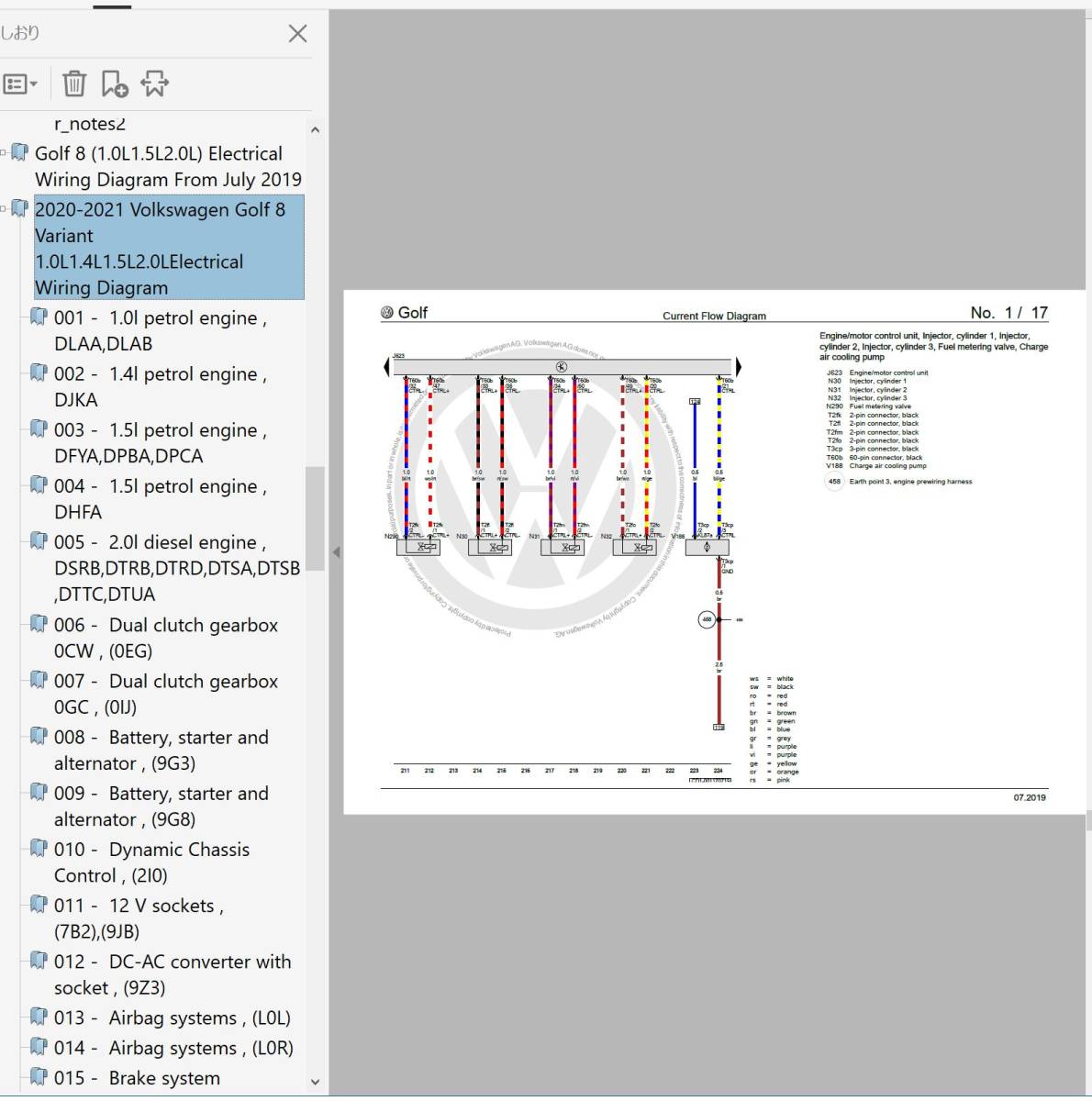1092x1101 pixels.
Task: Open bookmark 011 - 12 V sockets
Action: click(139, 917)
